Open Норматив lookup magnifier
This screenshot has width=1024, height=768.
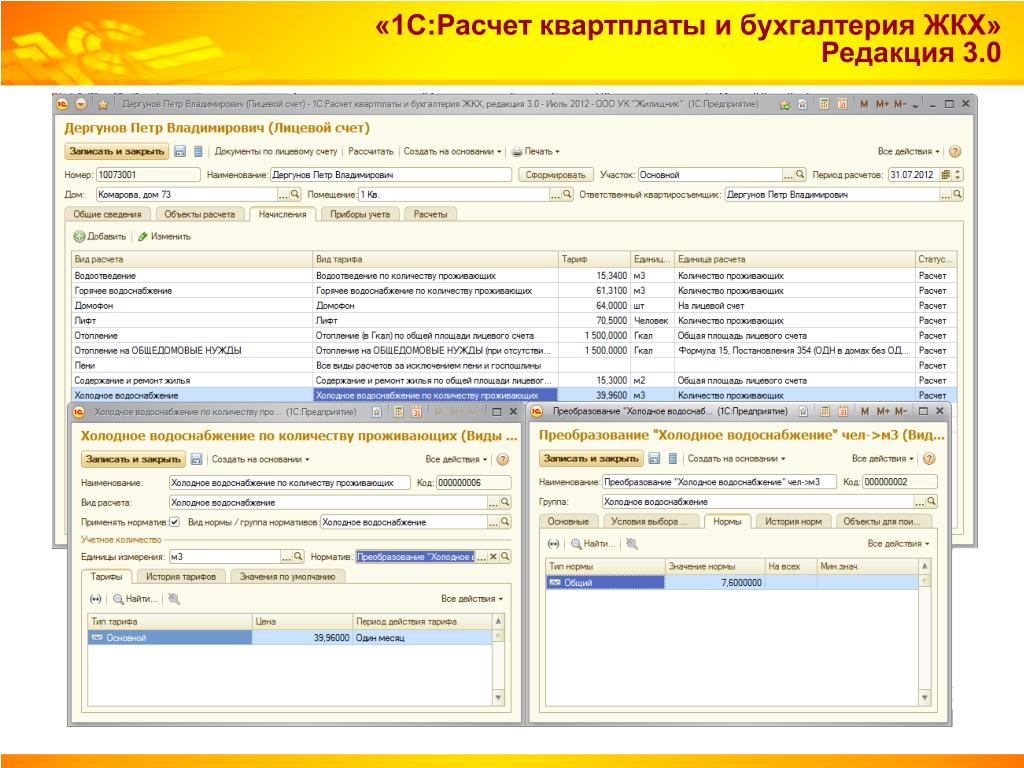(x=505, y=556)
